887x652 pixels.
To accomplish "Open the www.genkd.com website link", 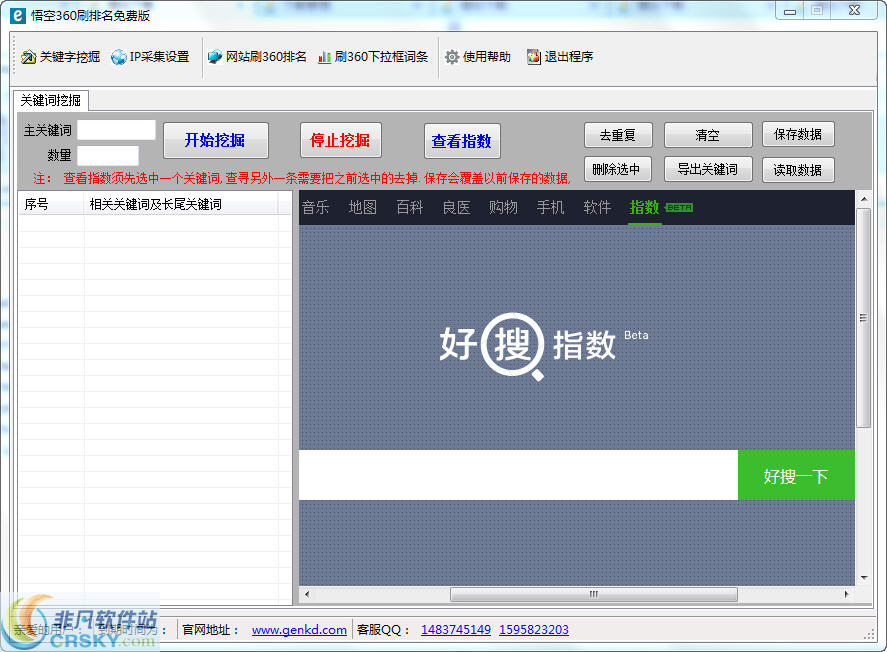I will pos(299,630).
